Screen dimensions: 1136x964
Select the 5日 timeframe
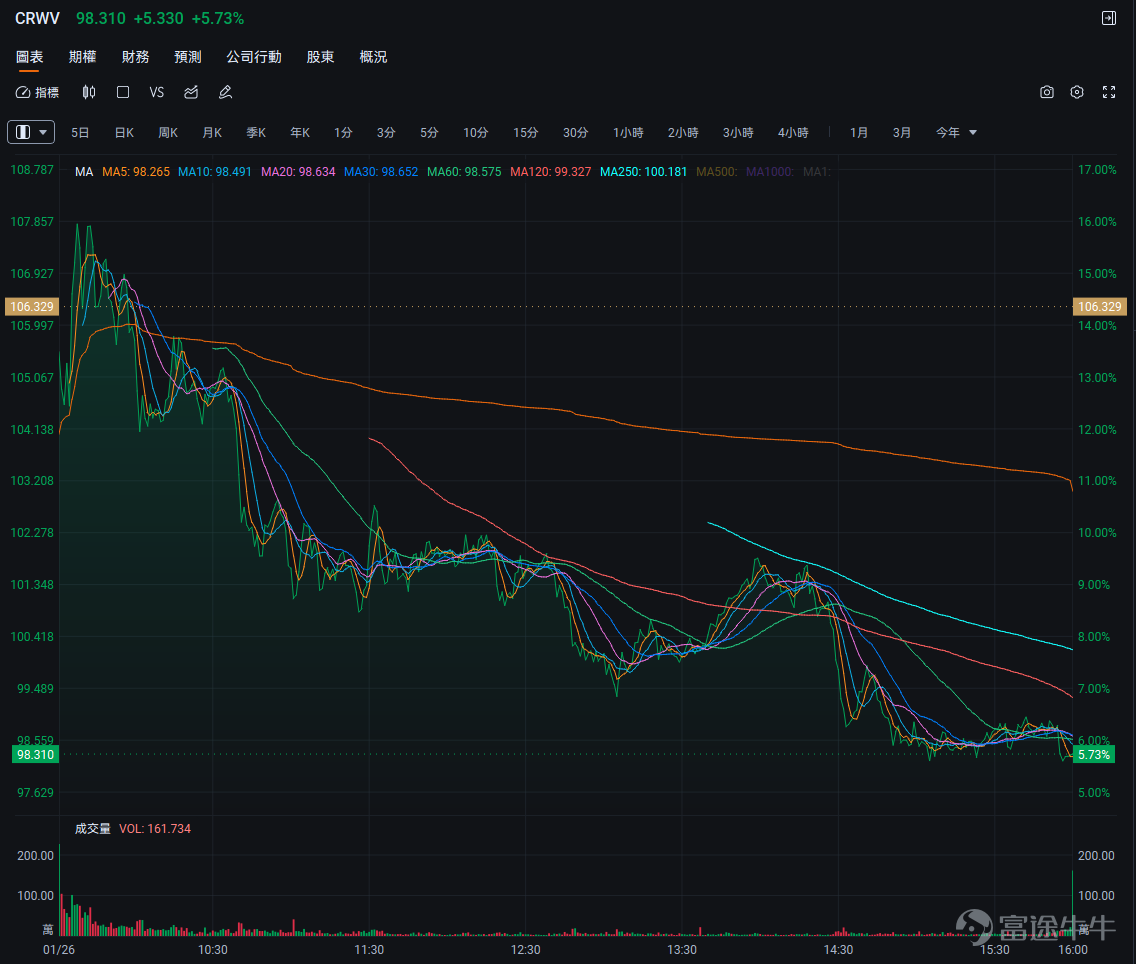80,133
